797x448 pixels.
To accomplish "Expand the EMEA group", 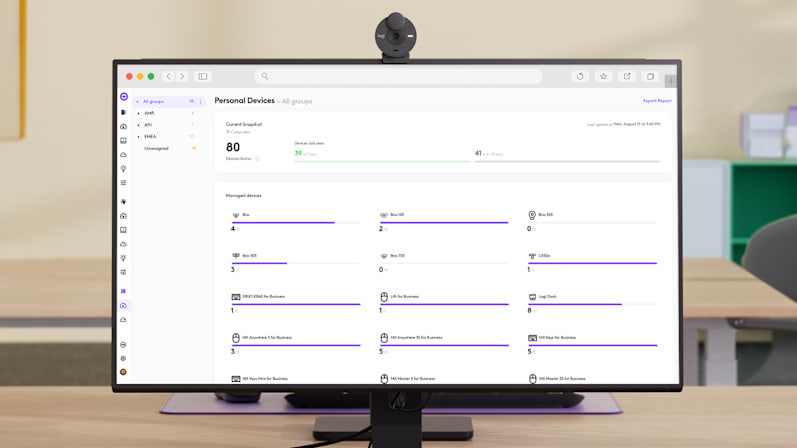I will (x=139, y=137).
